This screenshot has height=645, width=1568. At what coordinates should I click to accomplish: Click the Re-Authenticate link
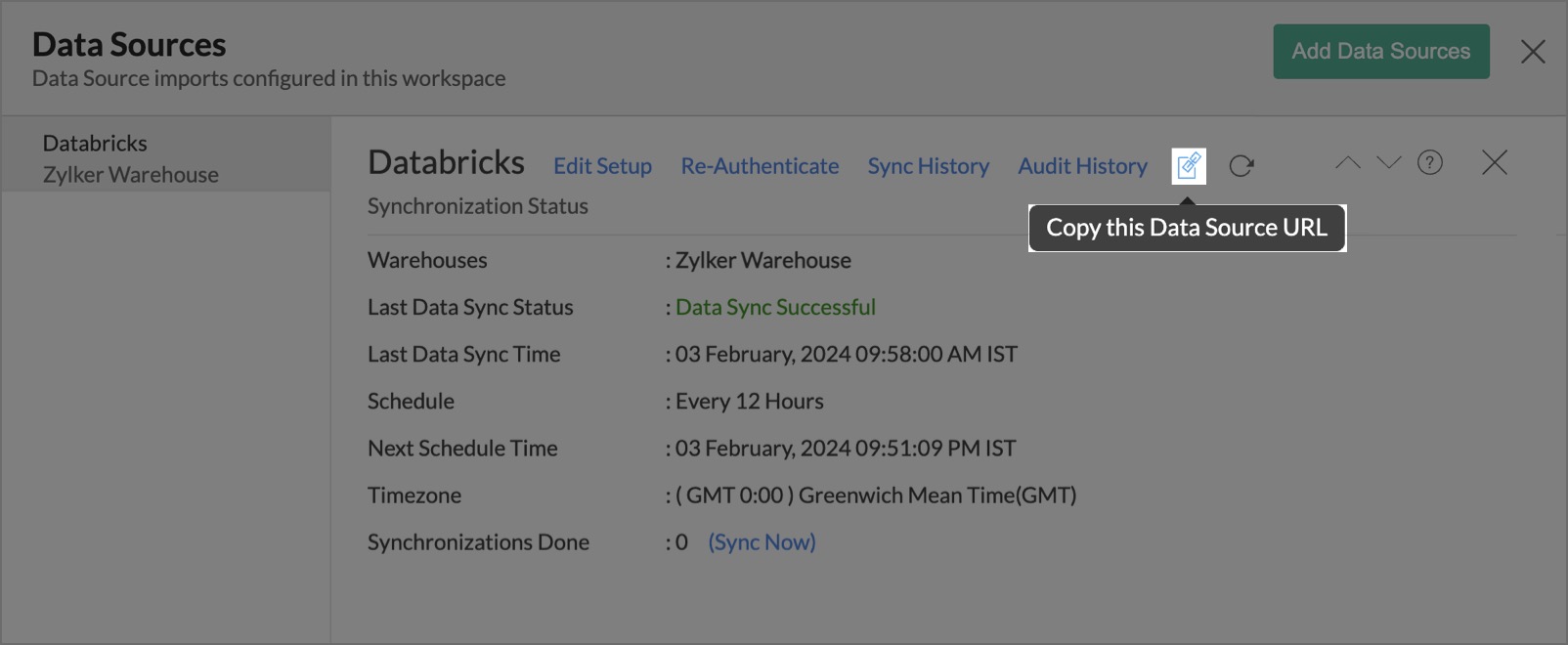[760, 166]
